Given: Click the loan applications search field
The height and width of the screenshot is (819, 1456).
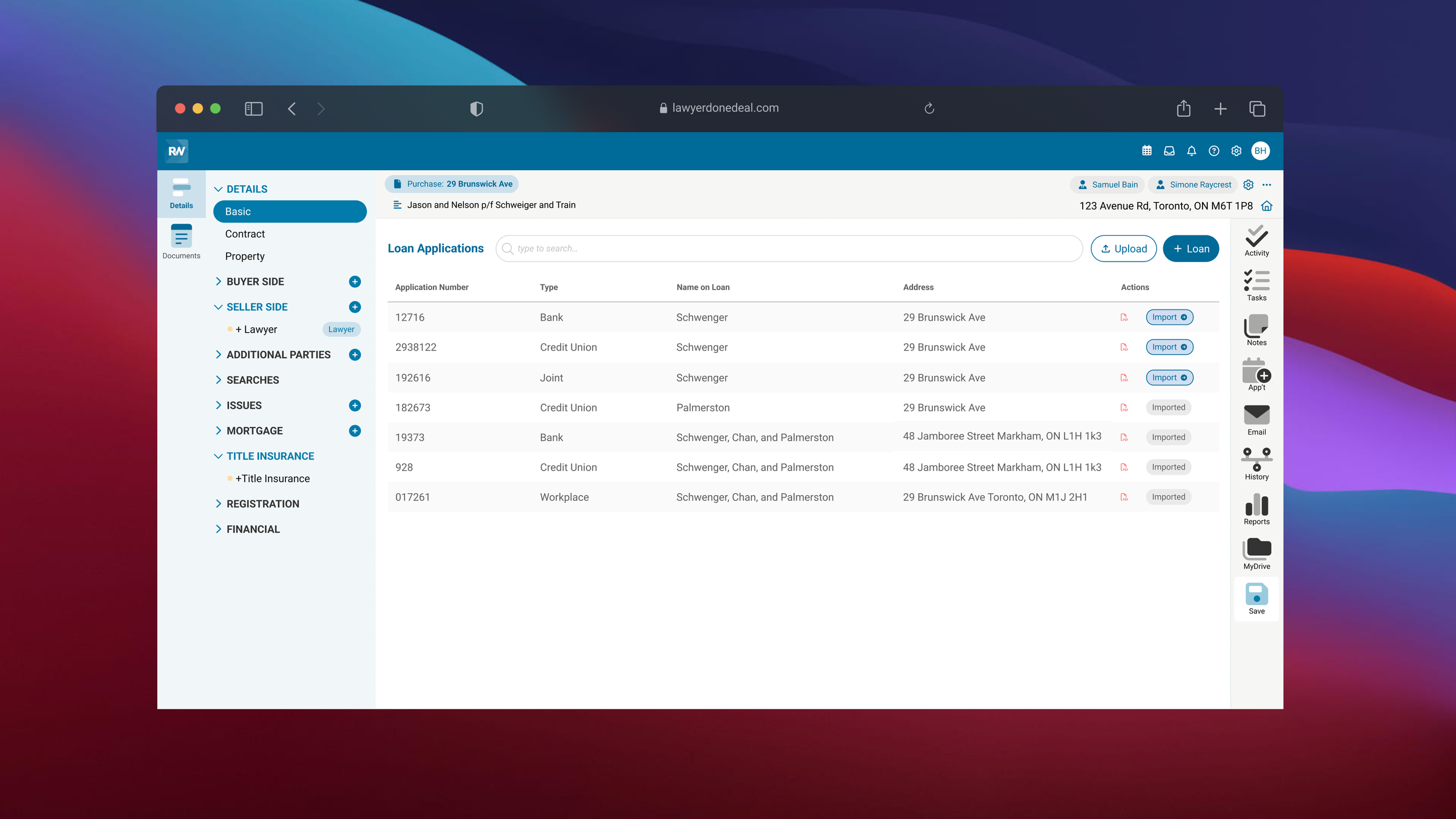Looking at the screenshot, I should click(x=789, y=249).
